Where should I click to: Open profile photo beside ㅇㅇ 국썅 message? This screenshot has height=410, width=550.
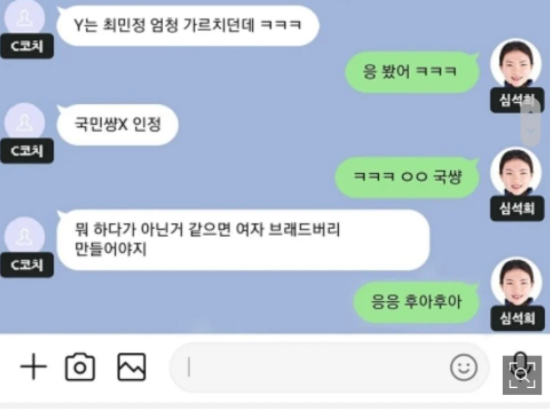click(516, 172)
